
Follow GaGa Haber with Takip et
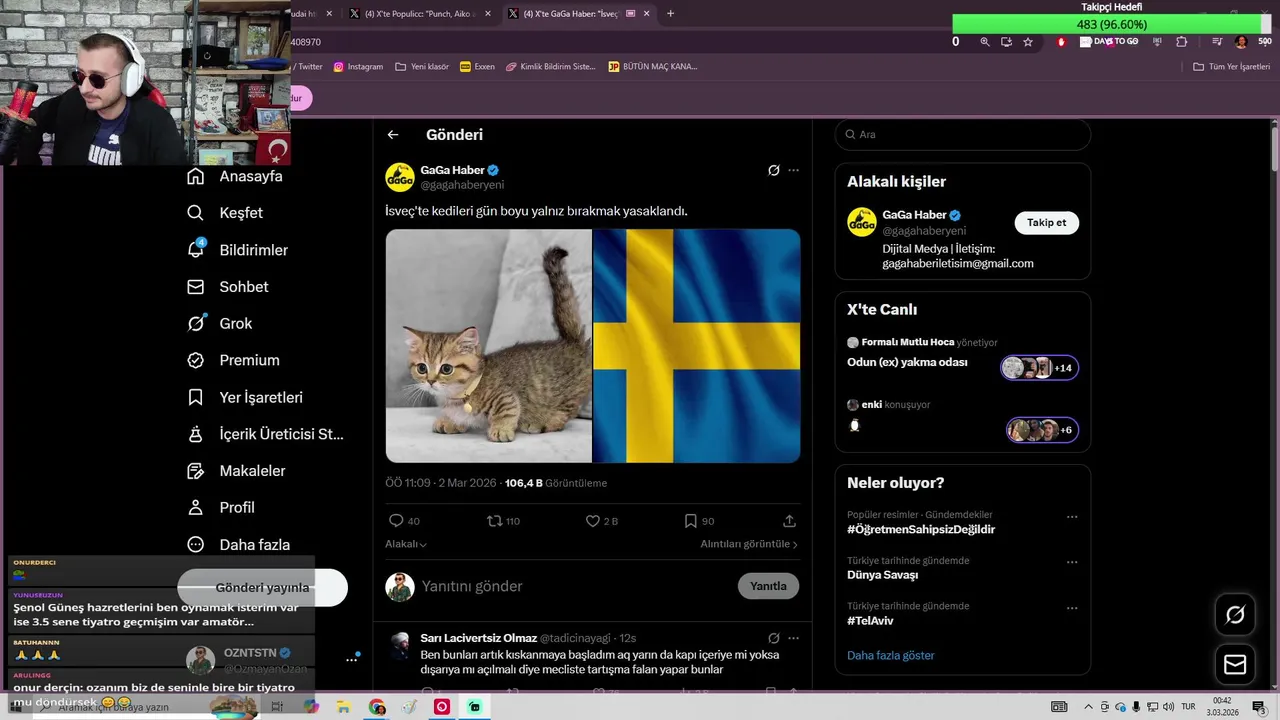point(1046,222)
